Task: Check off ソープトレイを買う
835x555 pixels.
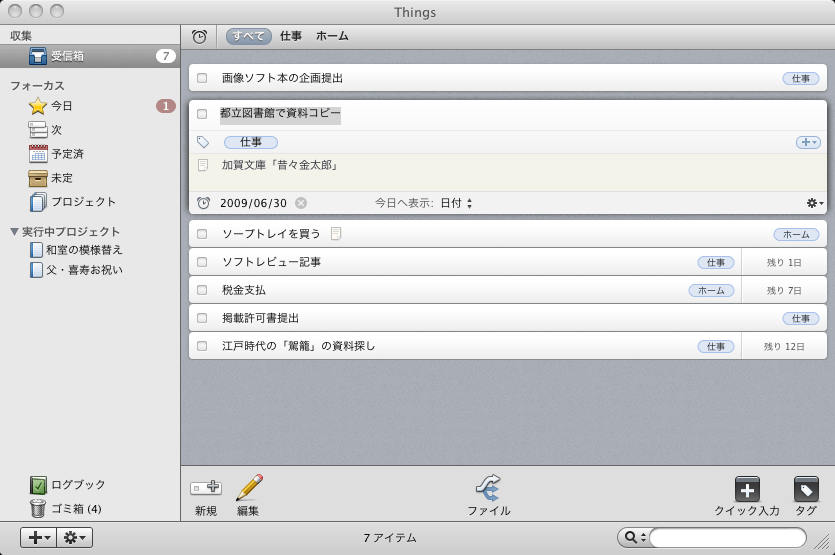Action: [202, 234]
